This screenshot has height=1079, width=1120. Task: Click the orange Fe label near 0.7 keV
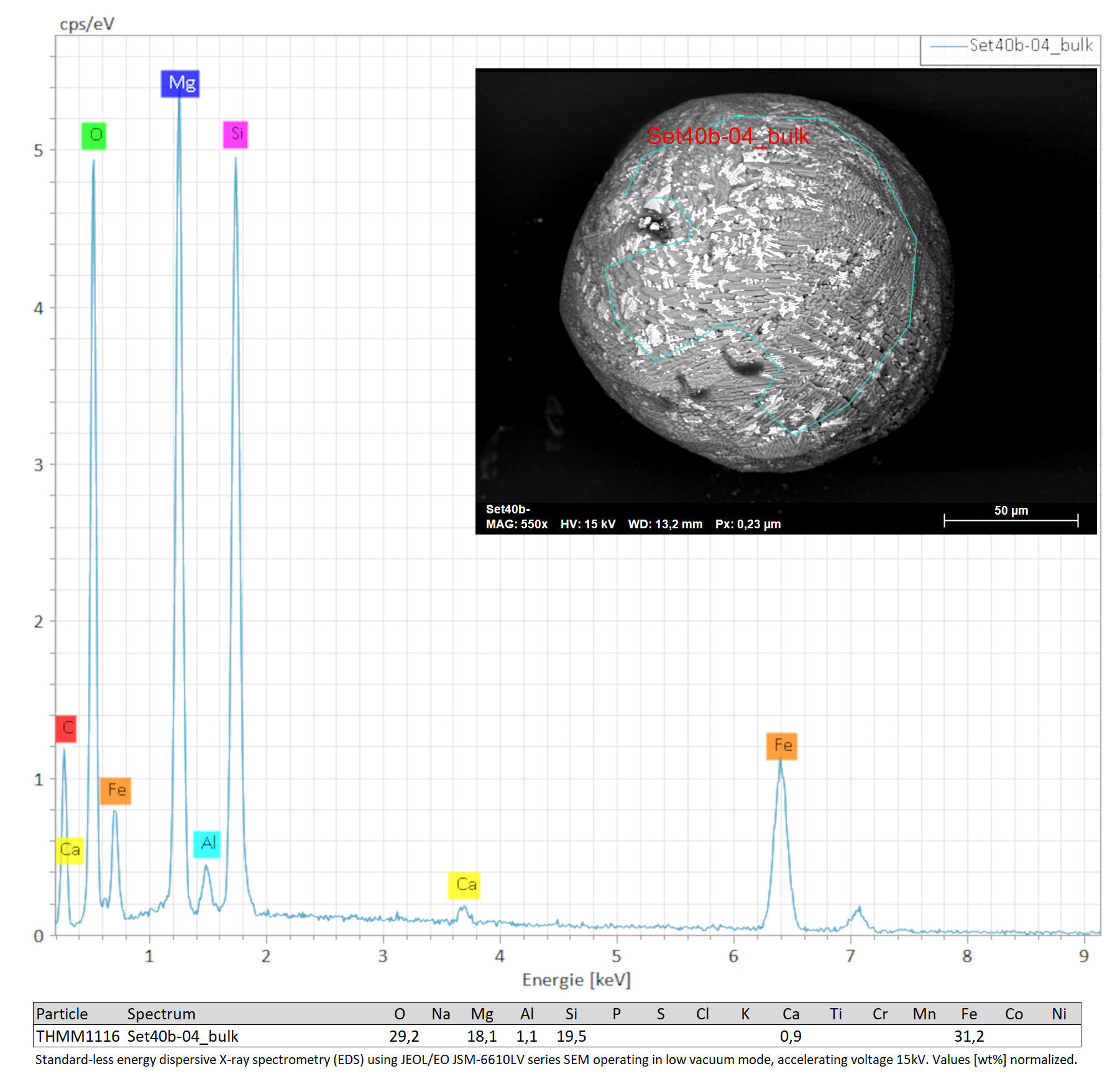tap(116, 791)
